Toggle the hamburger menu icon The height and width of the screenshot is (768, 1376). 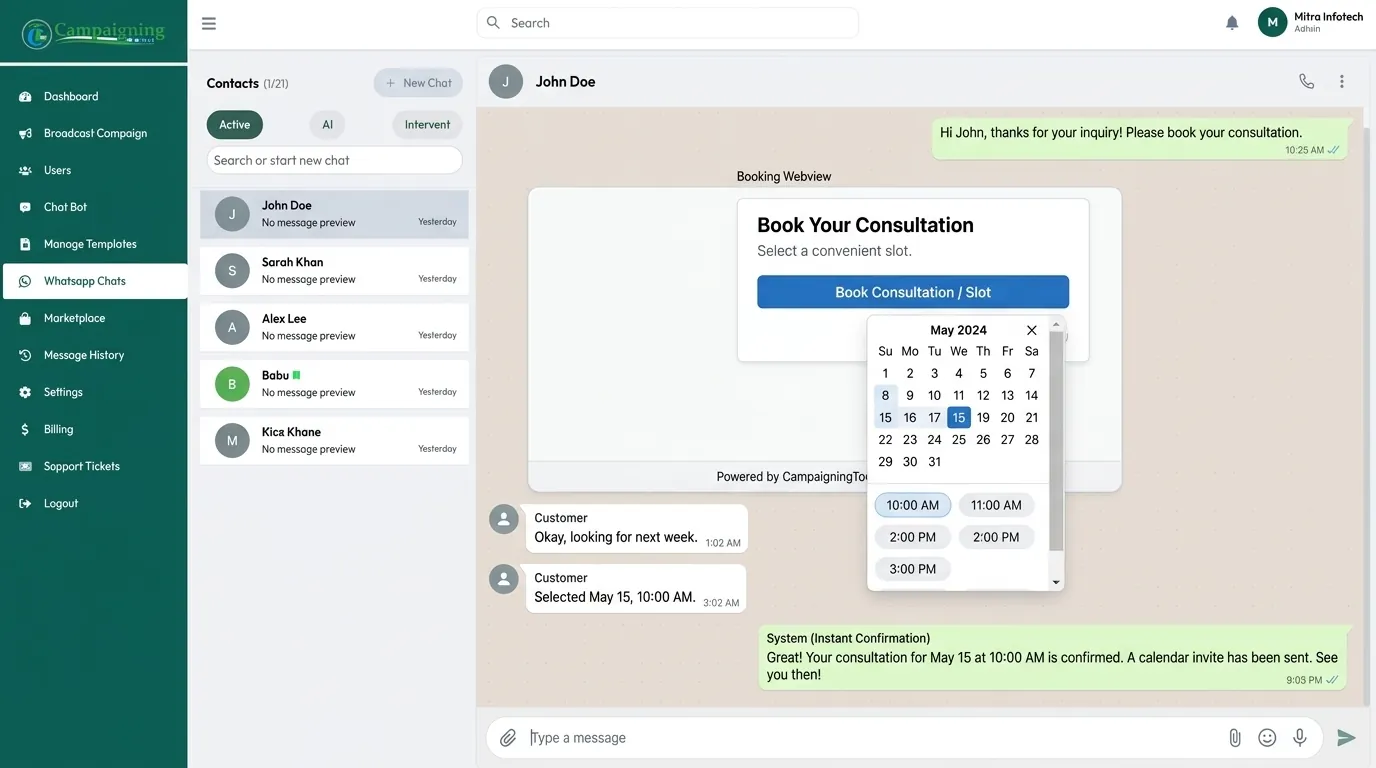[209, 23]
